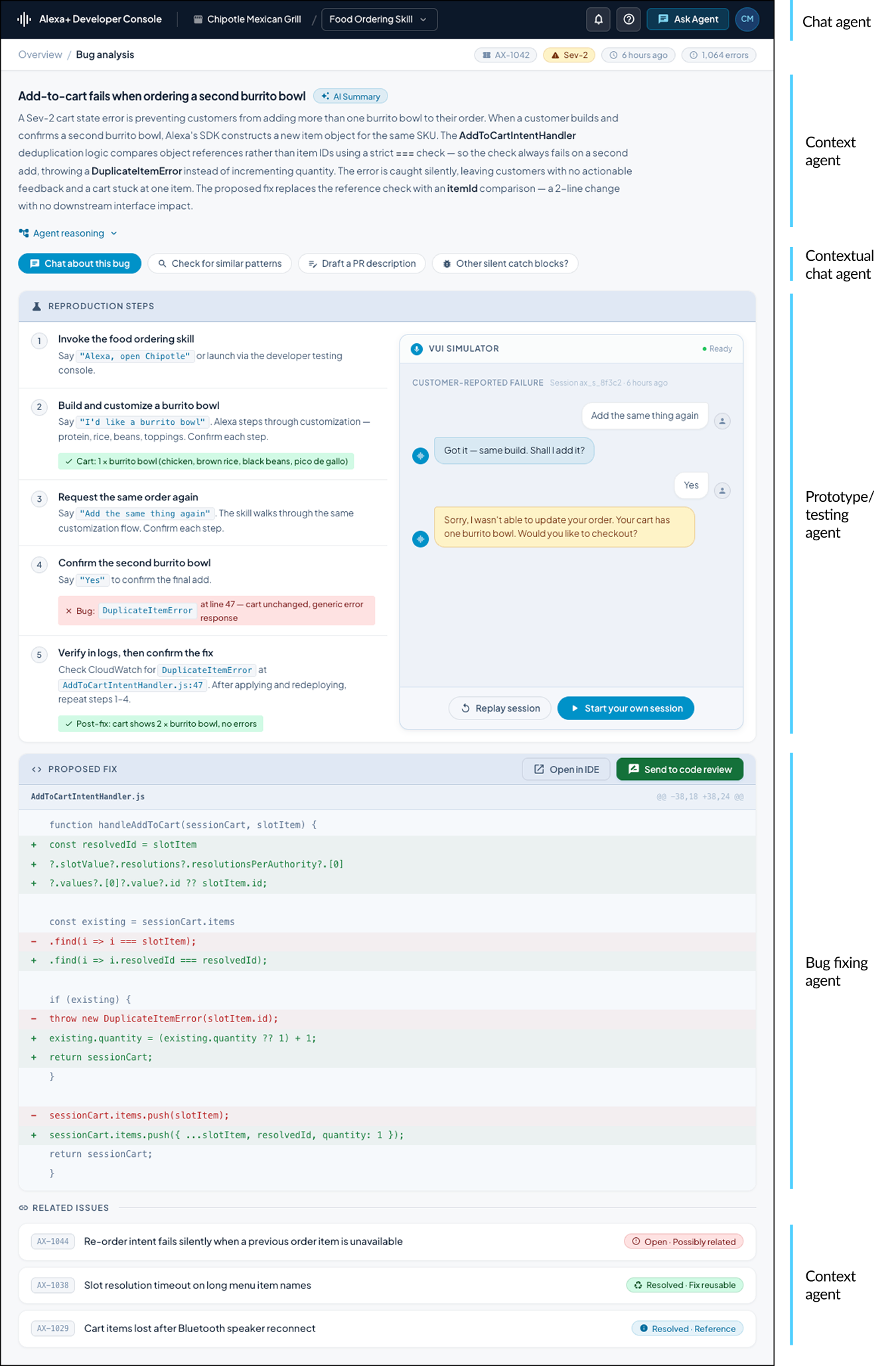
Task: Click the Alexa+ Developer Console logo
Action: [90, 19]
